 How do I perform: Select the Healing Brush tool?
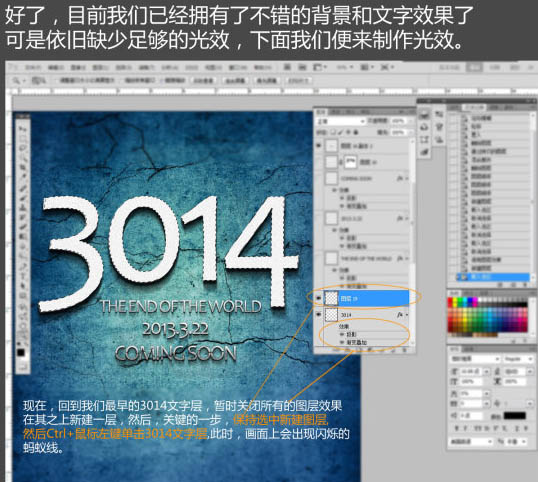(23, 189)
